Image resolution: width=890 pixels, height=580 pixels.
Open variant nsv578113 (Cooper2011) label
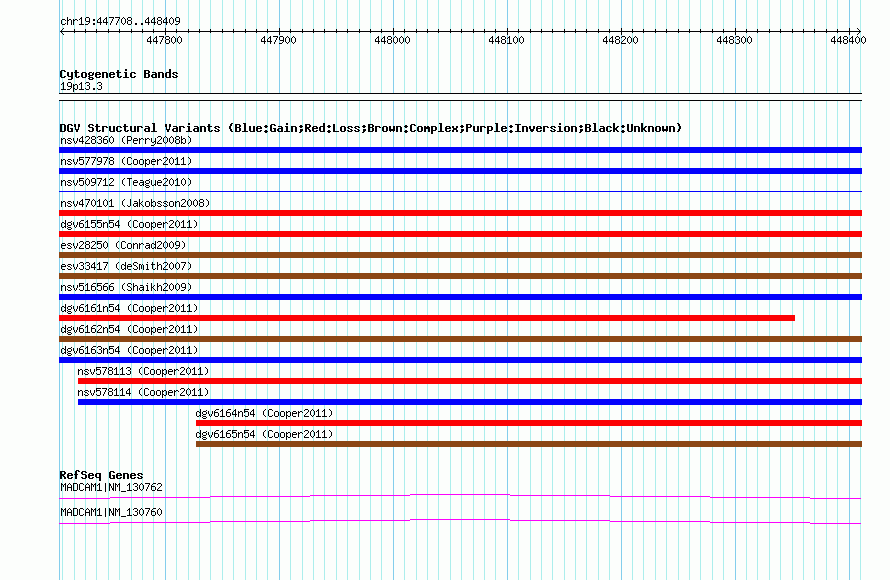(x=143, y=371)
